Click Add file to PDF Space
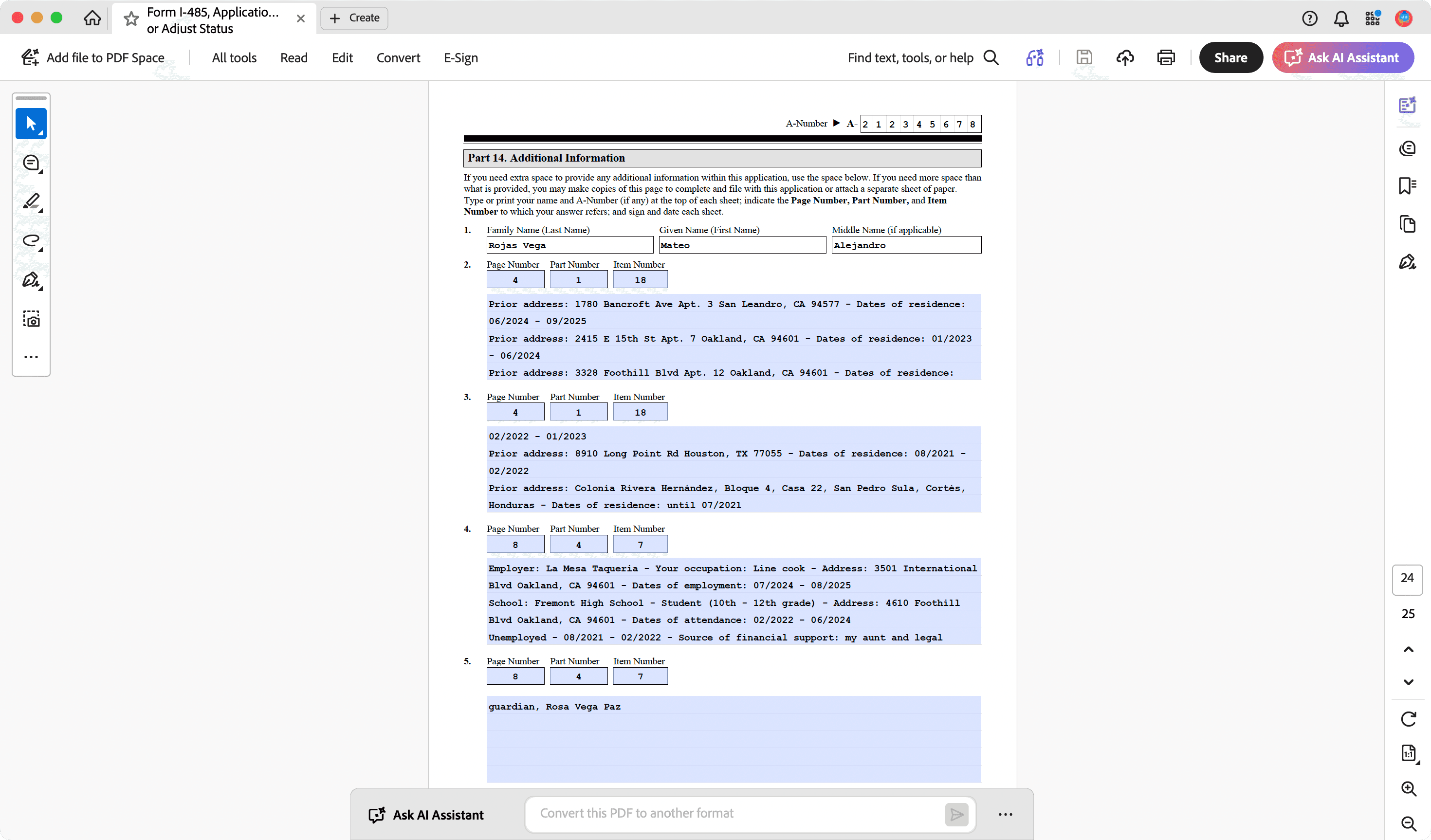Screen dimensions: 1431x840 tap(92, 57)
